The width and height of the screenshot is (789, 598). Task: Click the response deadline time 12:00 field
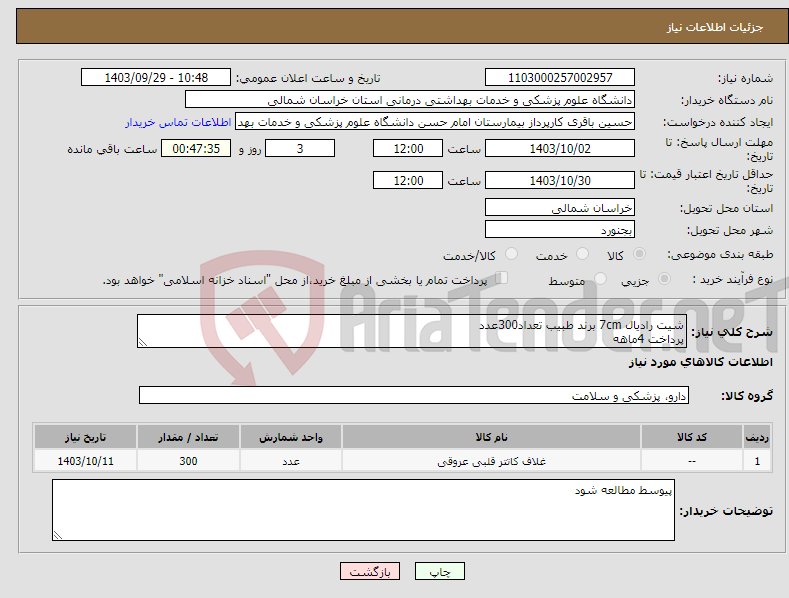tap(408, 148)
